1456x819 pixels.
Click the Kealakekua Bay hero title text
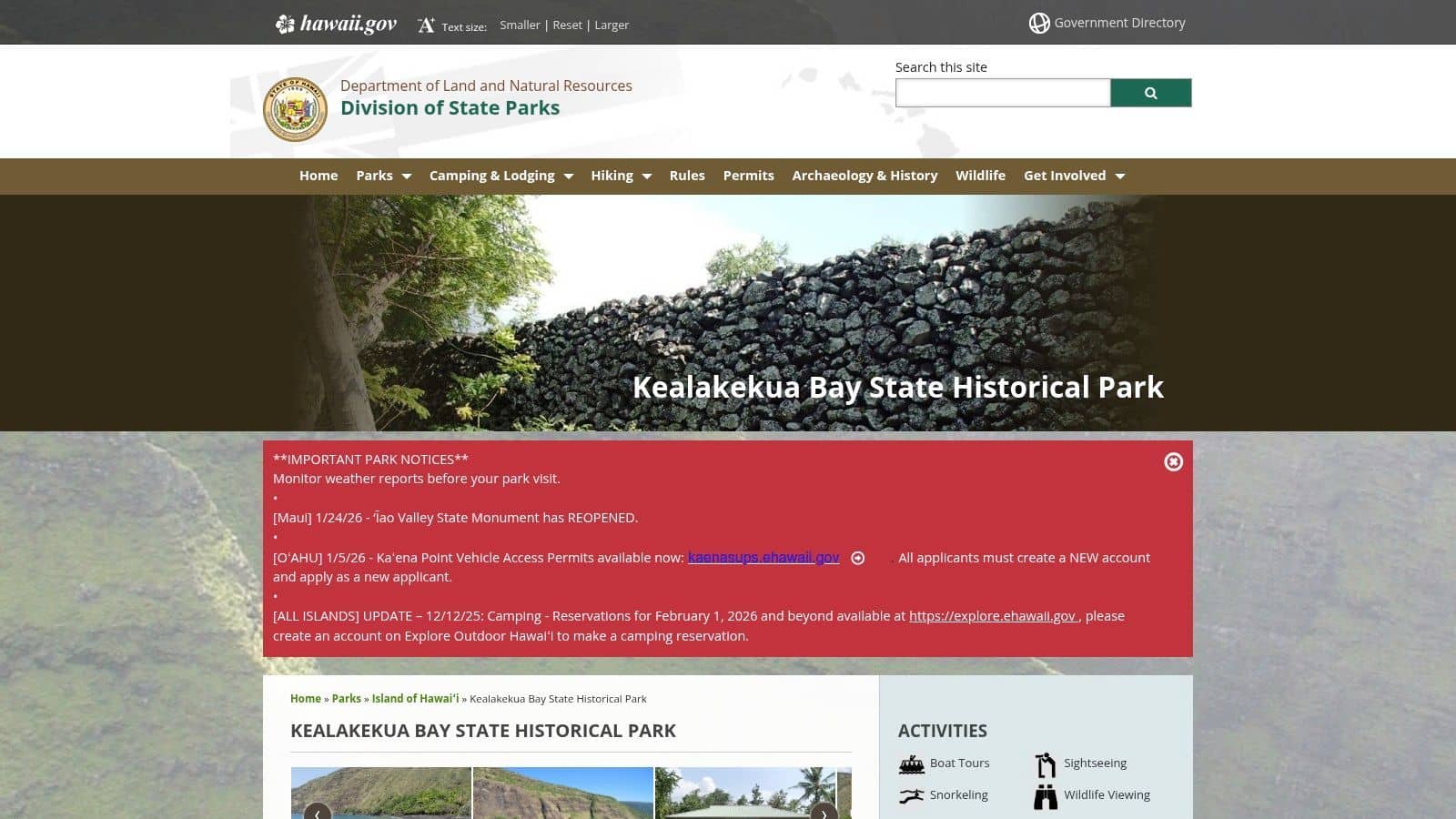click(x=897, y=387)
